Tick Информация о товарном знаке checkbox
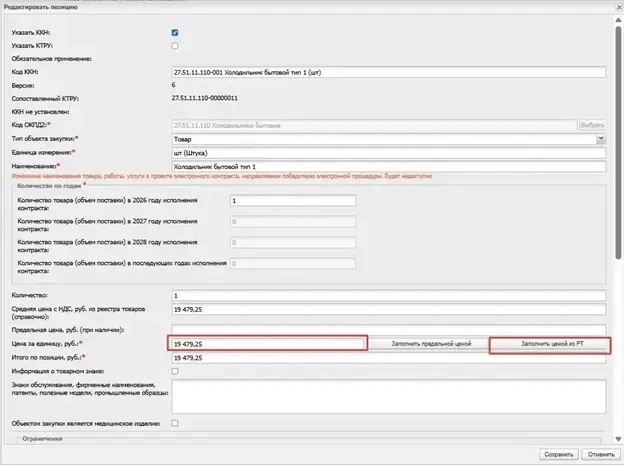Screen dimensions: 624x465 175,371
